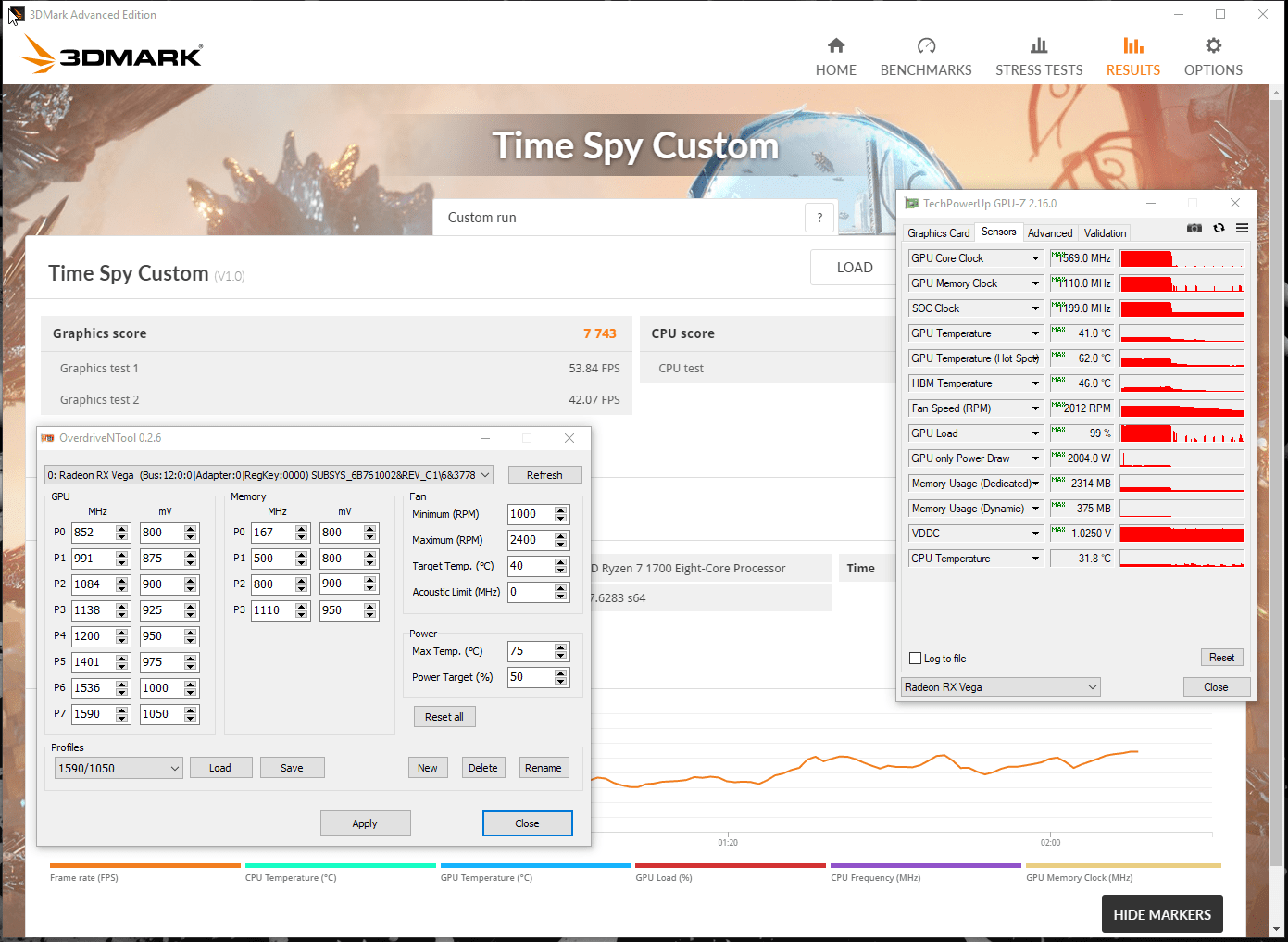Click the OverdriveNTool title bar icon
1288x942 pixels.
tap(48, 438)
